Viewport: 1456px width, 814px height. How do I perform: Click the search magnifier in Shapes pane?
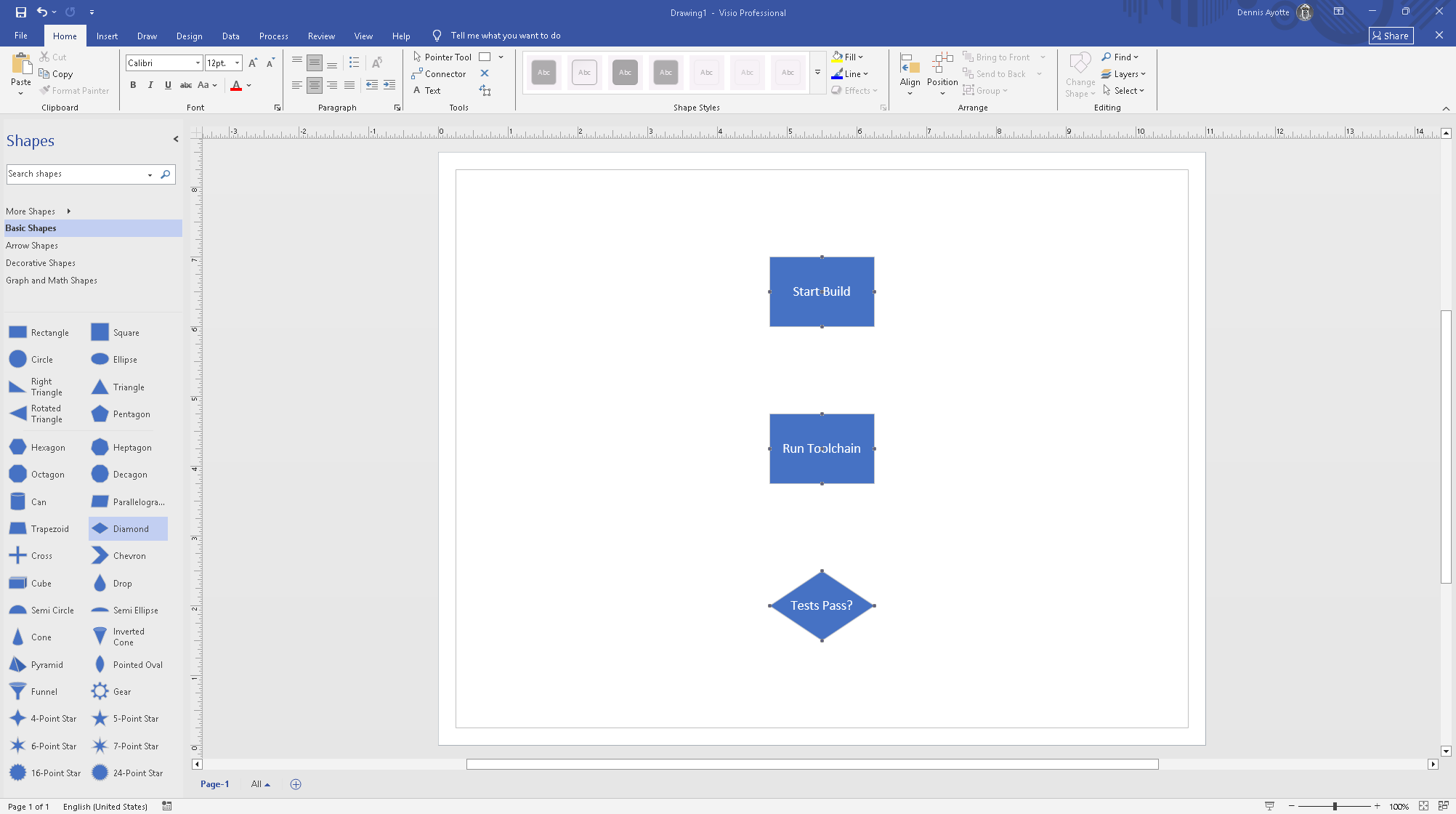point(166,174)
